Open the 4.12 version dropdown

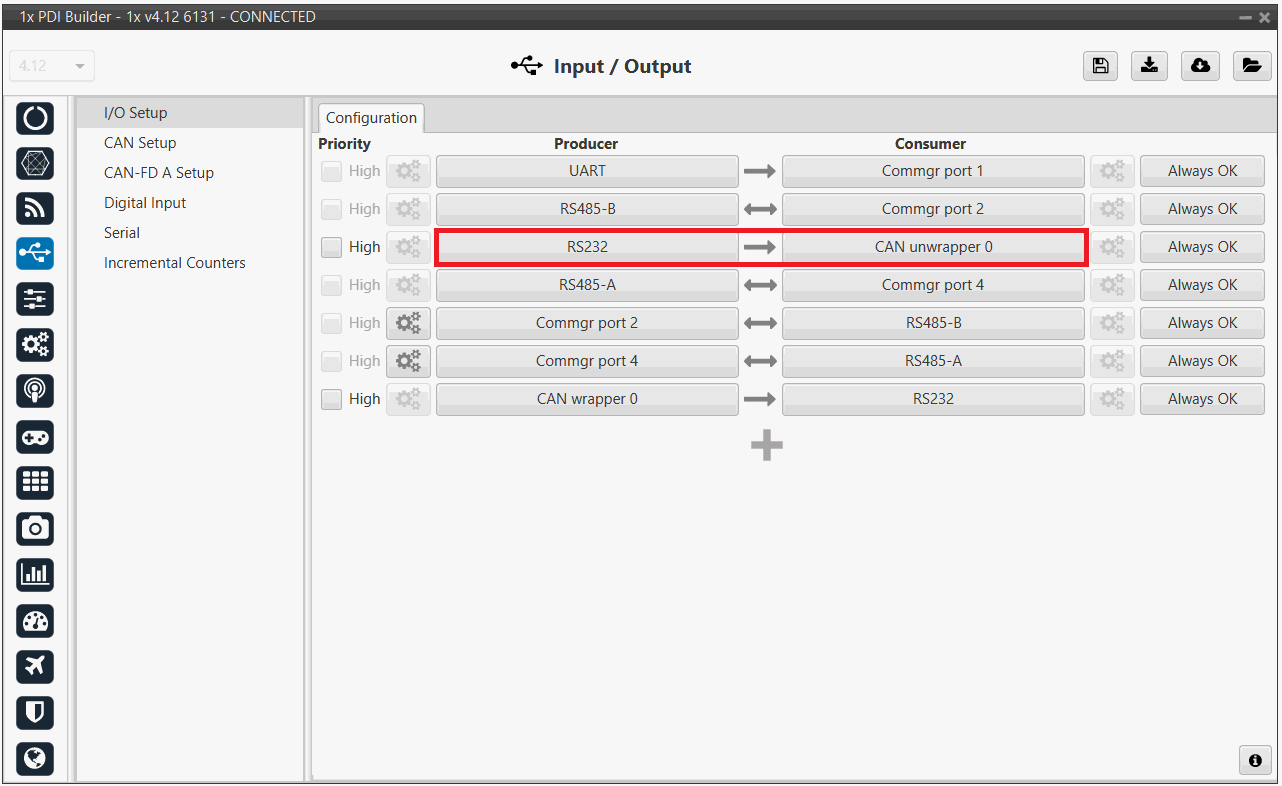tap(52, 66)
